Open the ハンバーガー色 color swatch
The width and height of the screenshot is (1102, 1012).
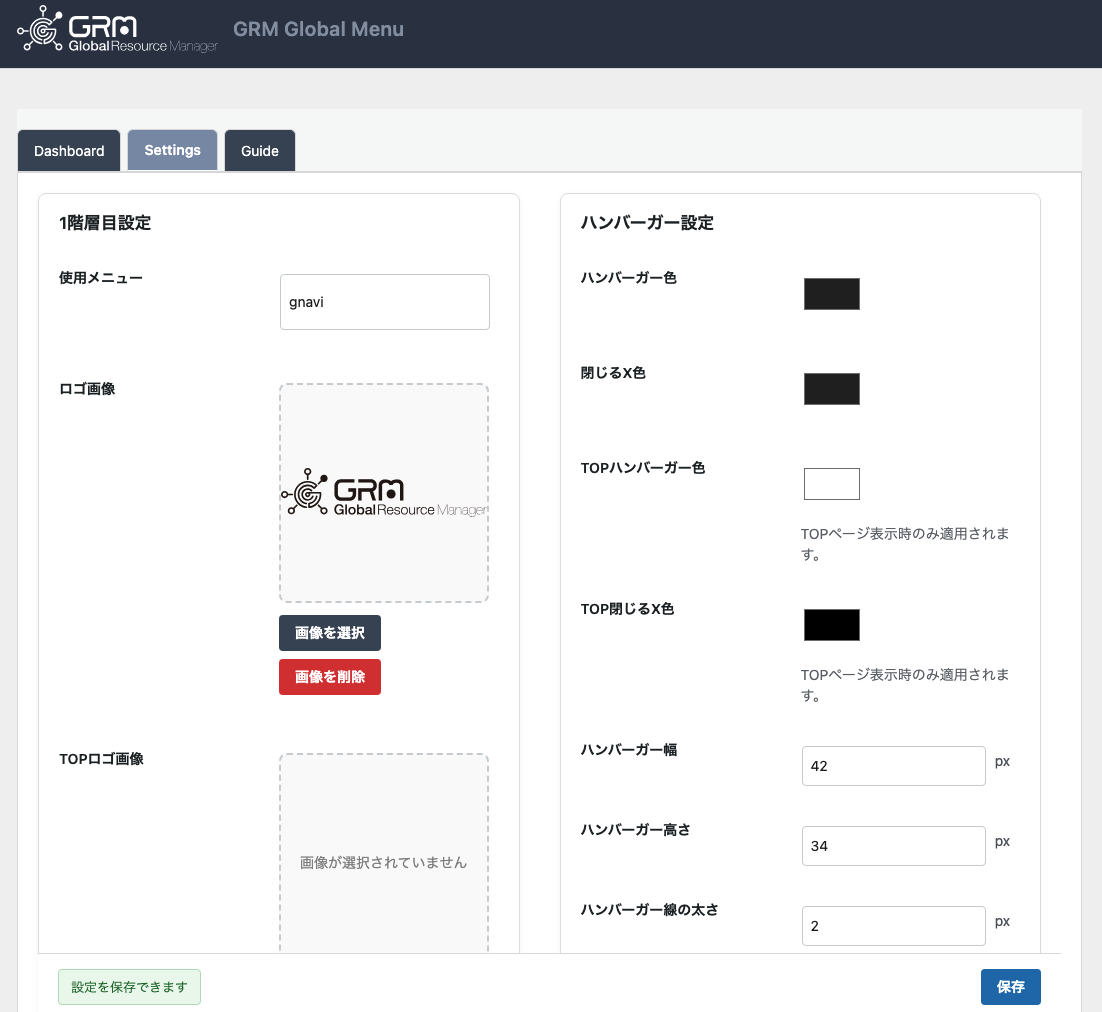(x=831, y=294)
